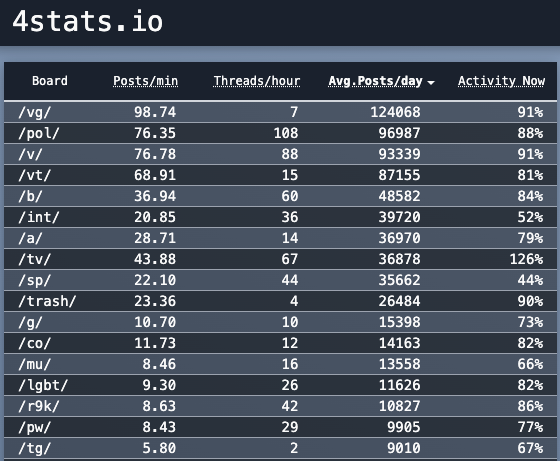560x461 pixels.
Task: Click the Board column header
Action: point(50,81)
